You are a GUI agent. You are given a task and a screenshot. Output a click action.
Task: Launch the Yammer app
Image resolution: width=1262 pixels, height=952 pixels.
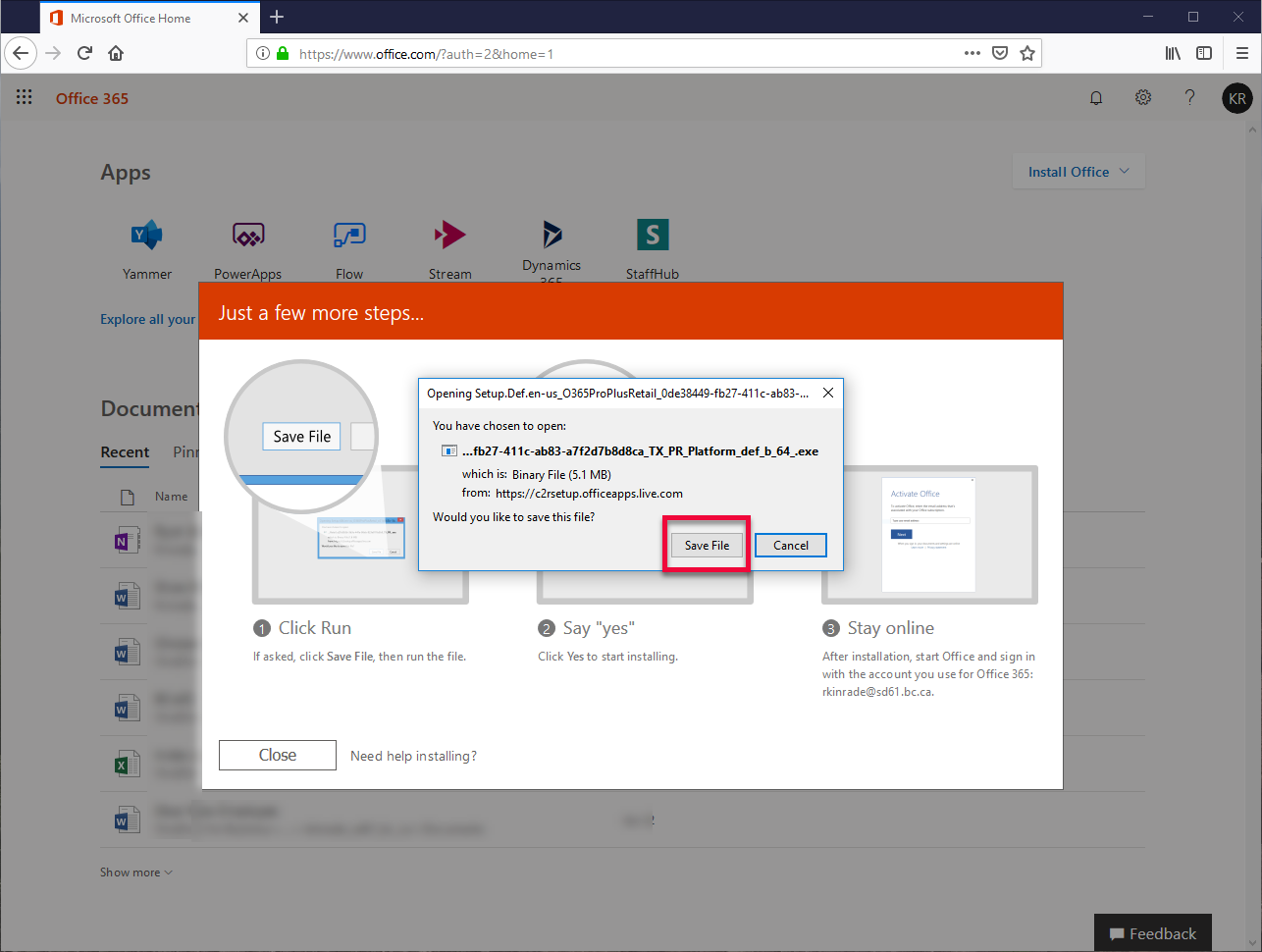147,249
